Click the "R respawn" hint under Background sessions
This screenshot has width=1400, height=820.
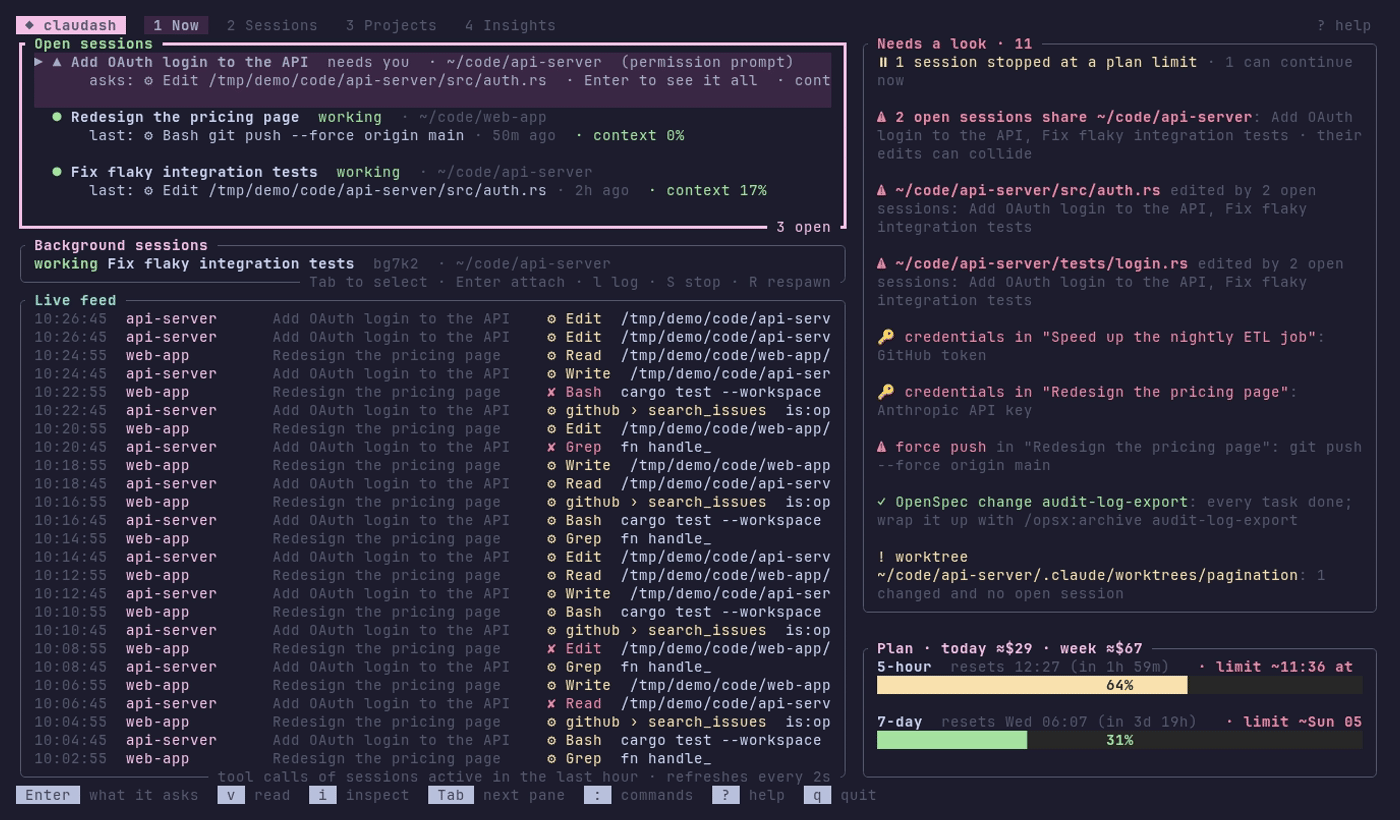(x=790, y=282)
